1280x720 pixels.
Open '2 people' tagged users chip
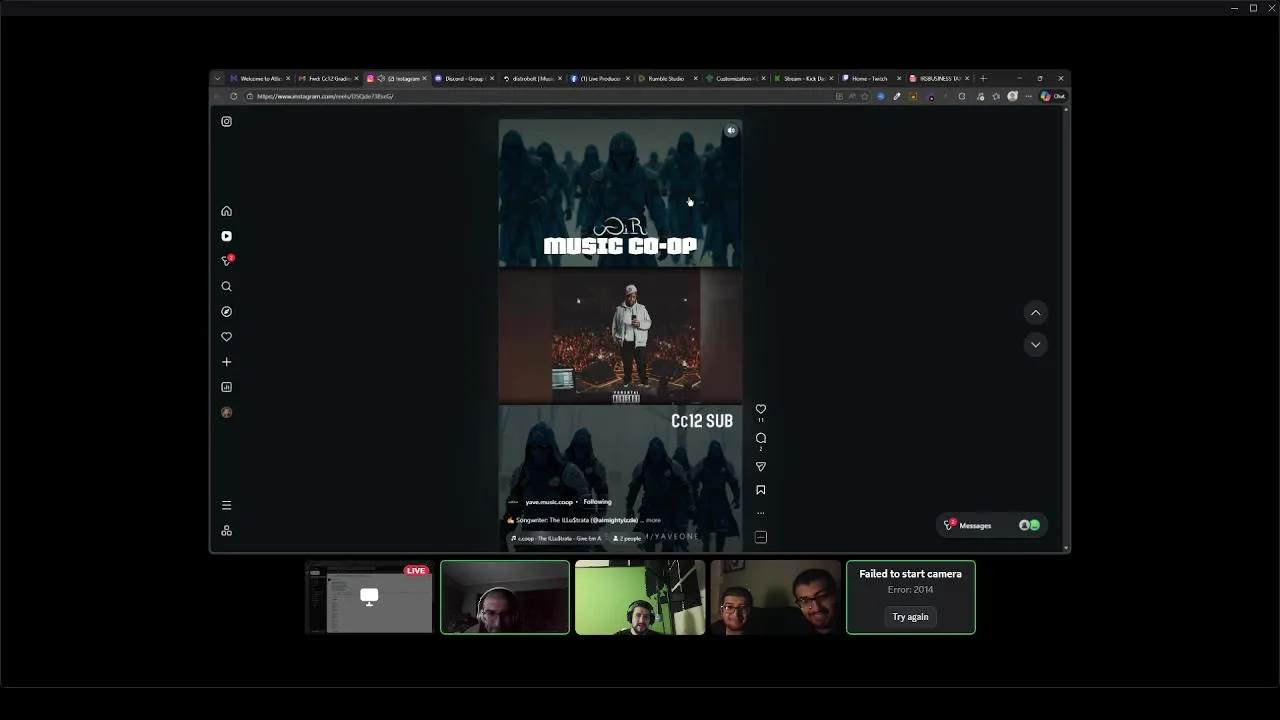click(x=626, y=538)
